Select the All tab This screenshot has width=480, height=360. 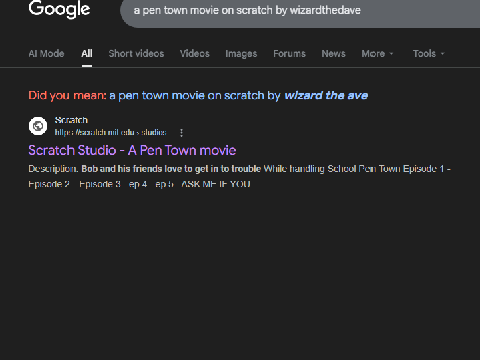87,54
